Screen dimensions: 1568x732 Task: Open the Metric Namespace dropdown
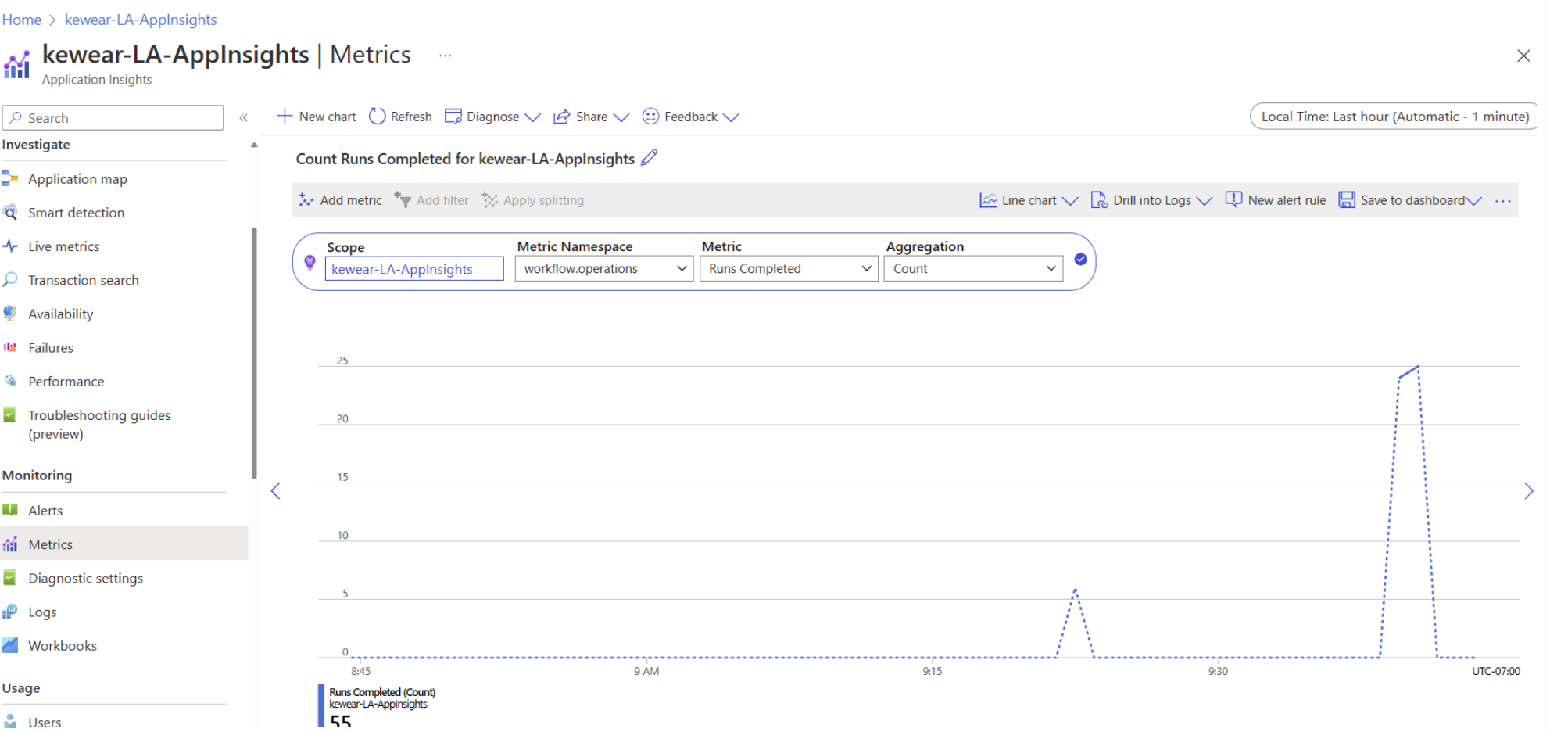tap(603, 269)
